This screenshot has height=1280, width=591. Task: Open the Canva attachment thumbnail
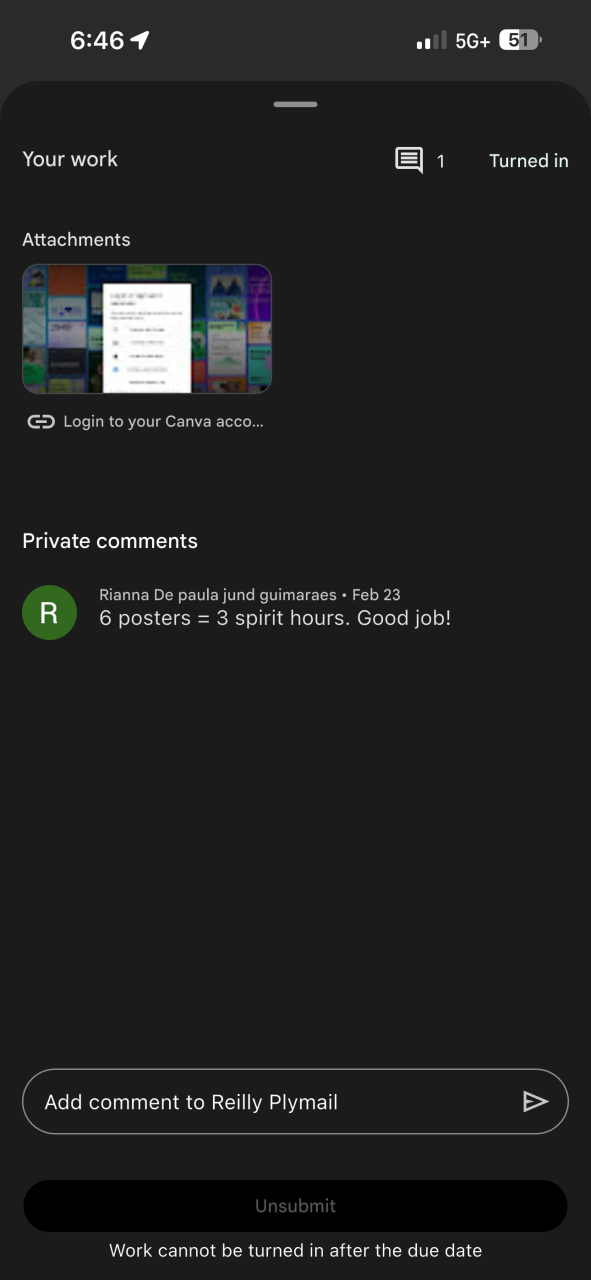point(147,329)
